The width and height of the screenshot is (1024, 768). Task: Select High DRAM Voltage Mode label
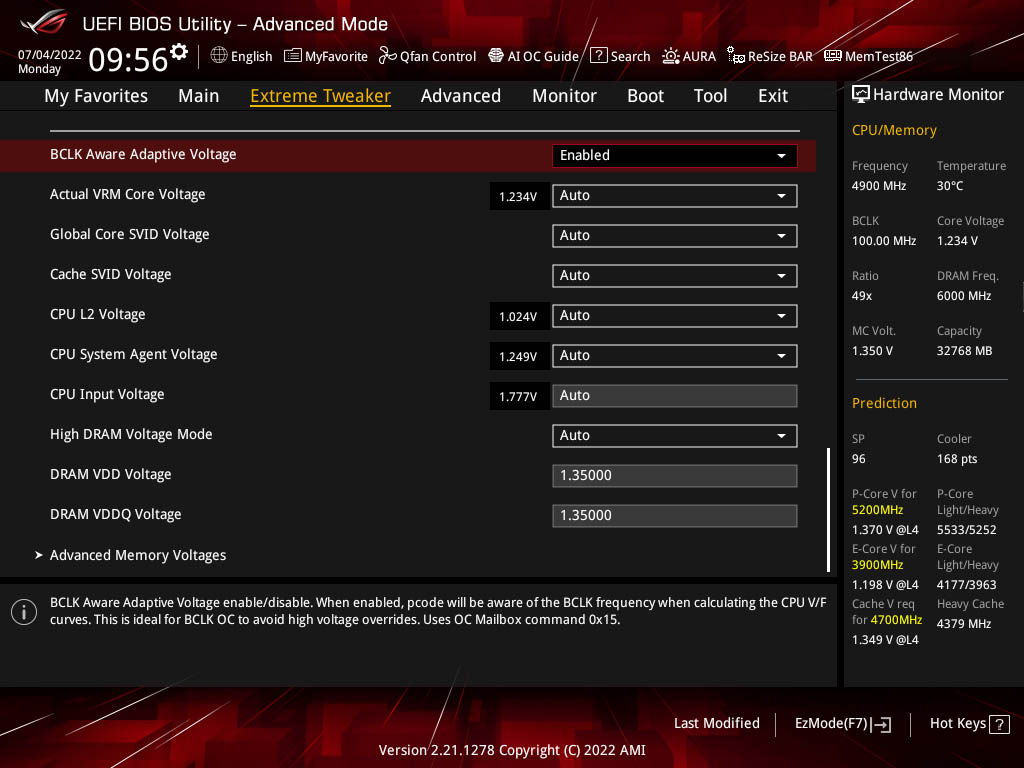coord(131,434)
